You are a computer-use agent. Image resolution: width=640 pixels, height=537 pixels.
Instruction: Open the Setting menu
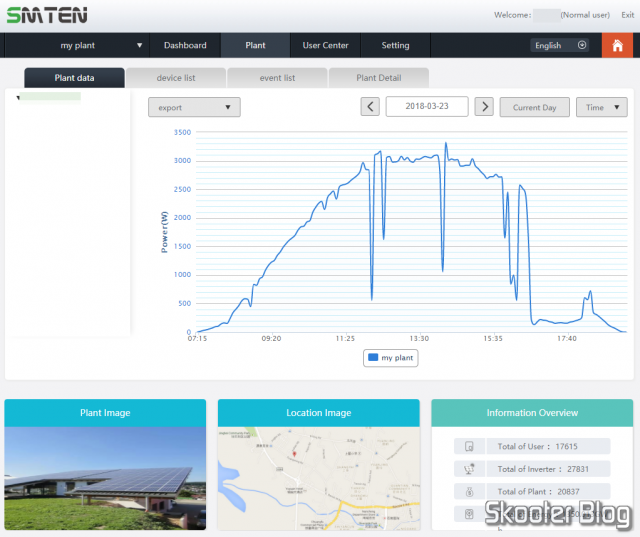click(395, 45)
